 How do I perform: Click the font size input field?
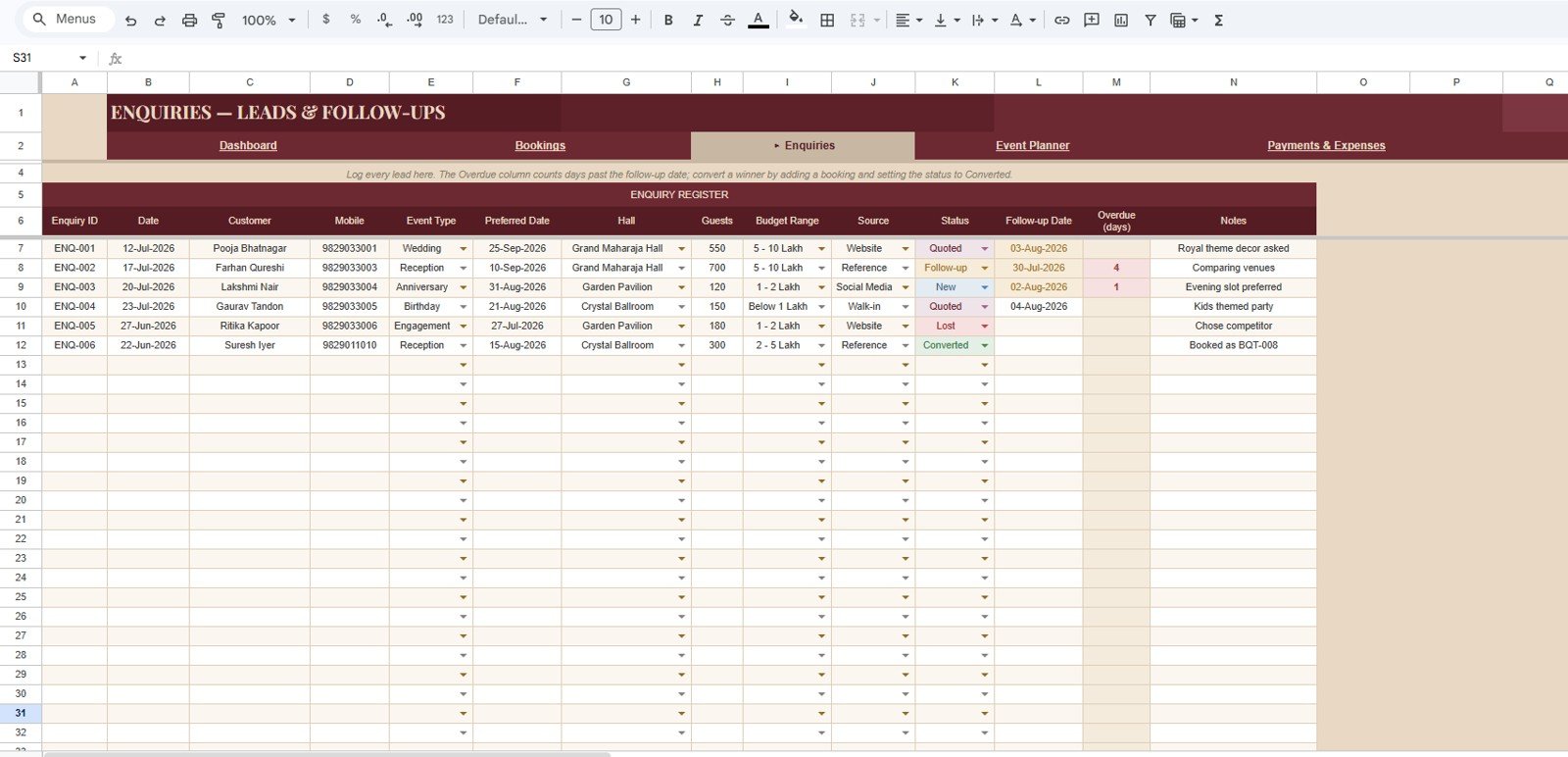[606, 20]
